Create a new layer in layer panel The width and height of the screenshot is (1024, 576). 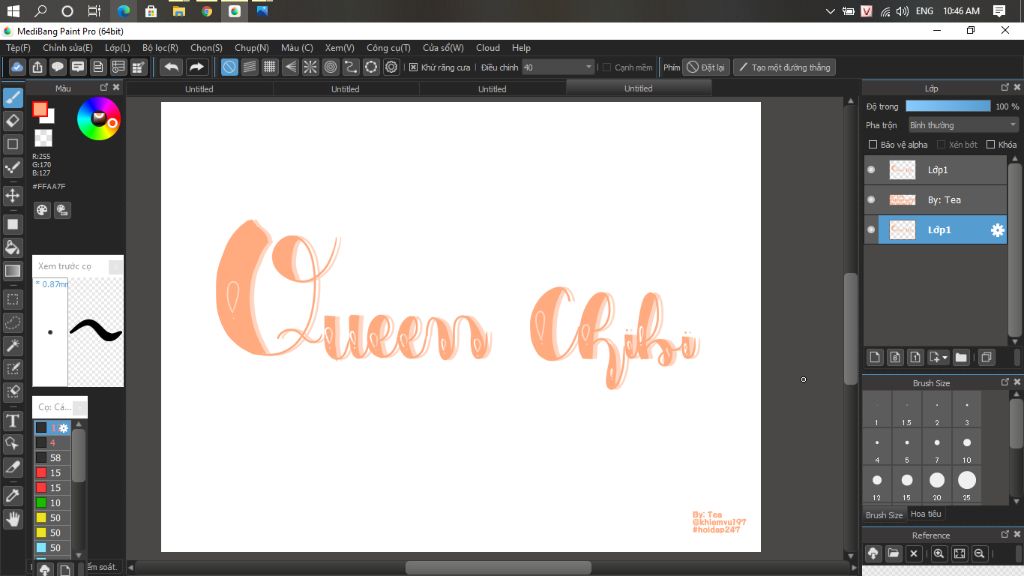point(875,357)
